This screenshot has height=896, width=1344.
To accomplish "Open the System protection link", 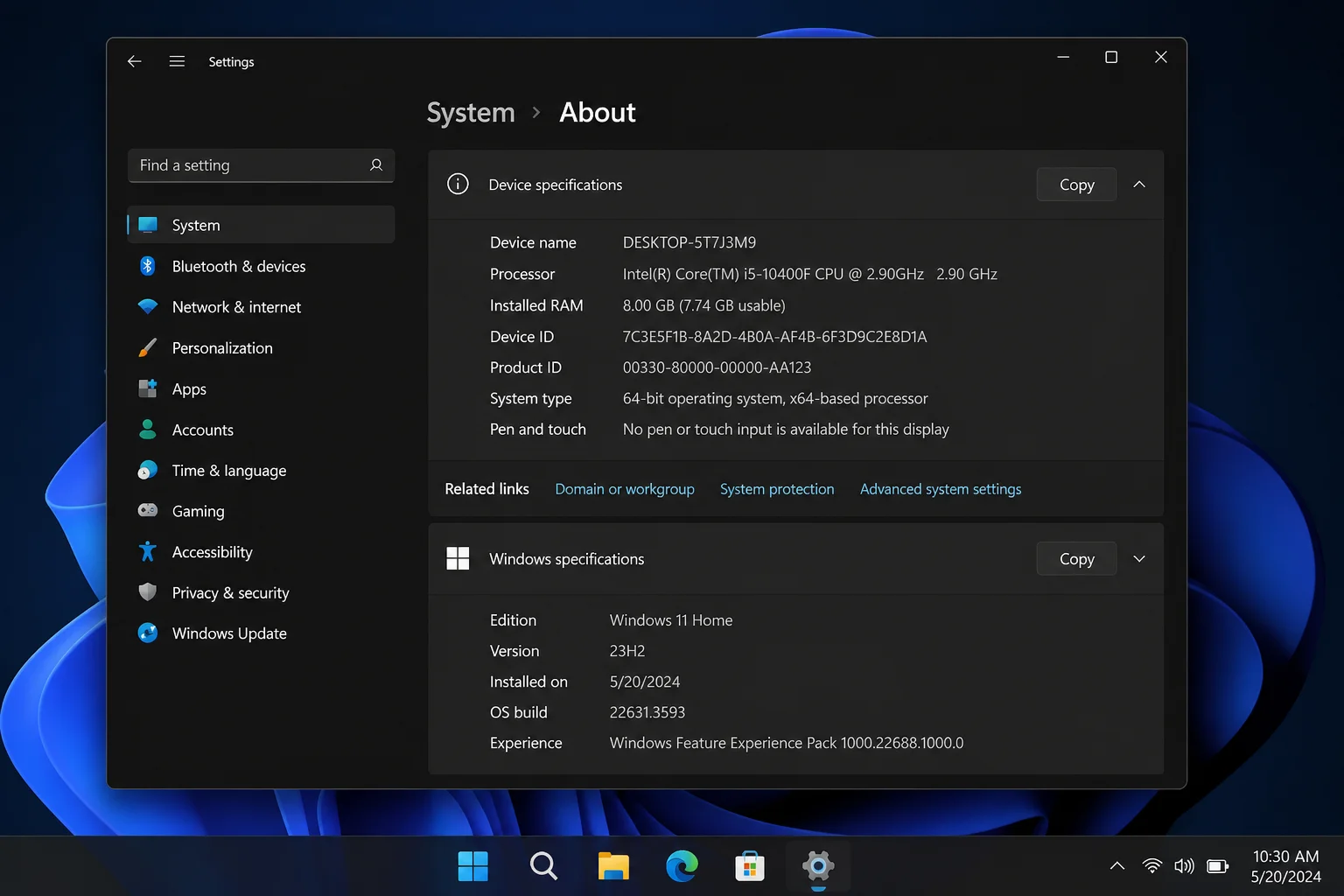I will (777, 488).
